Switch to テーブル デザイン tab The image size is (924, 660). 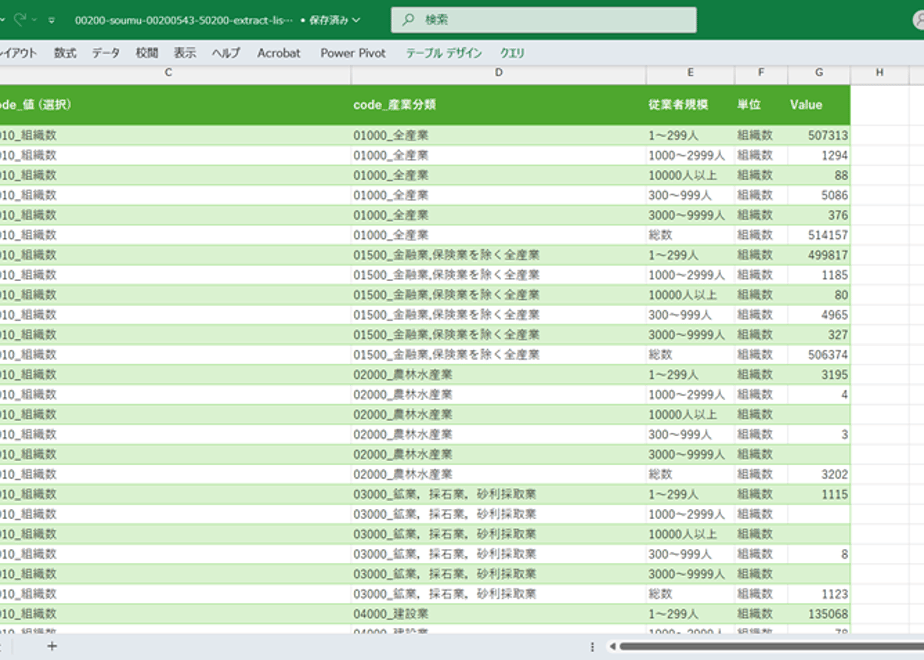444,53
